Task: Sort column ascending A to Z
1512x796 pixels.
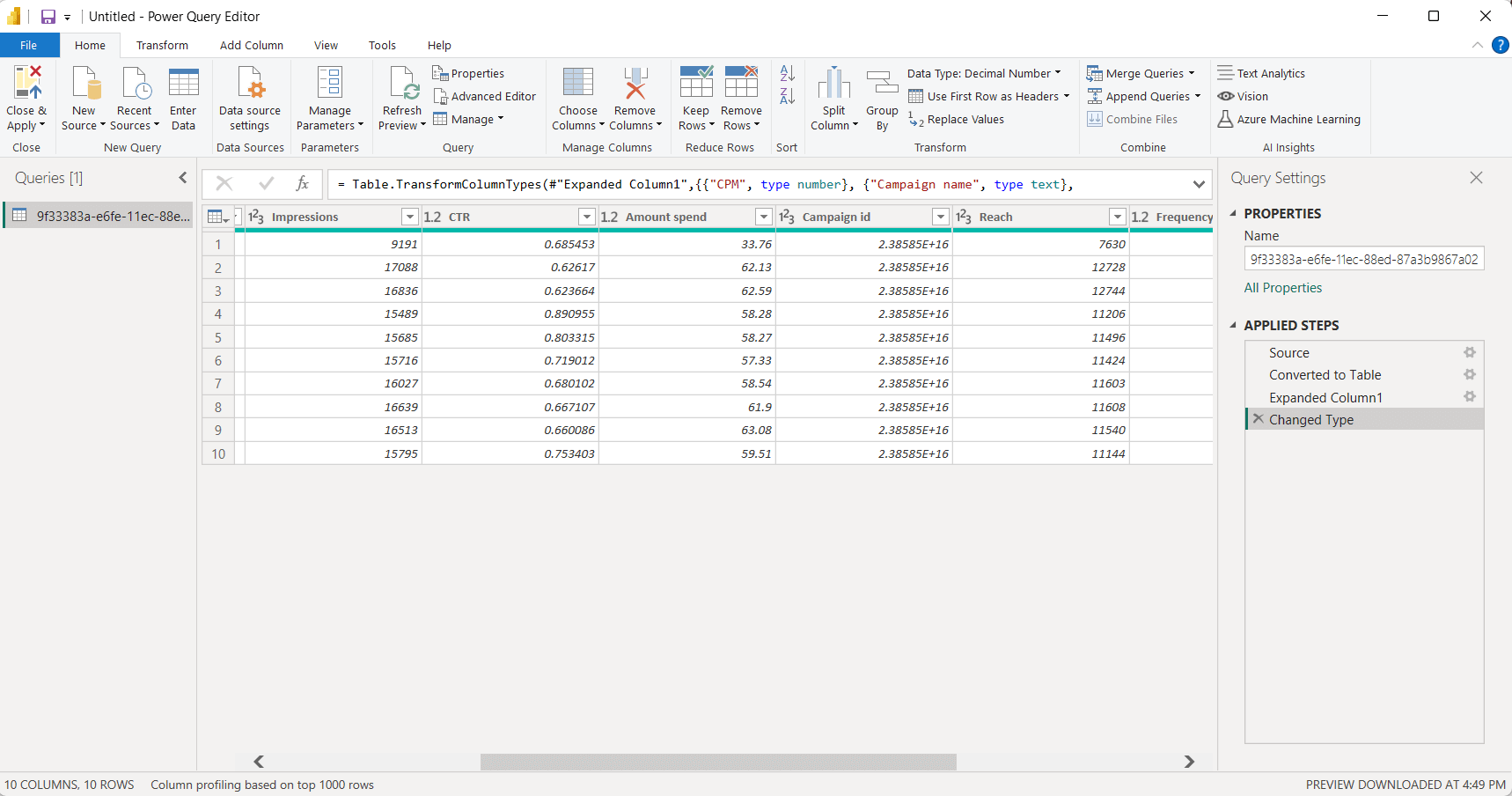Action: 788,73
